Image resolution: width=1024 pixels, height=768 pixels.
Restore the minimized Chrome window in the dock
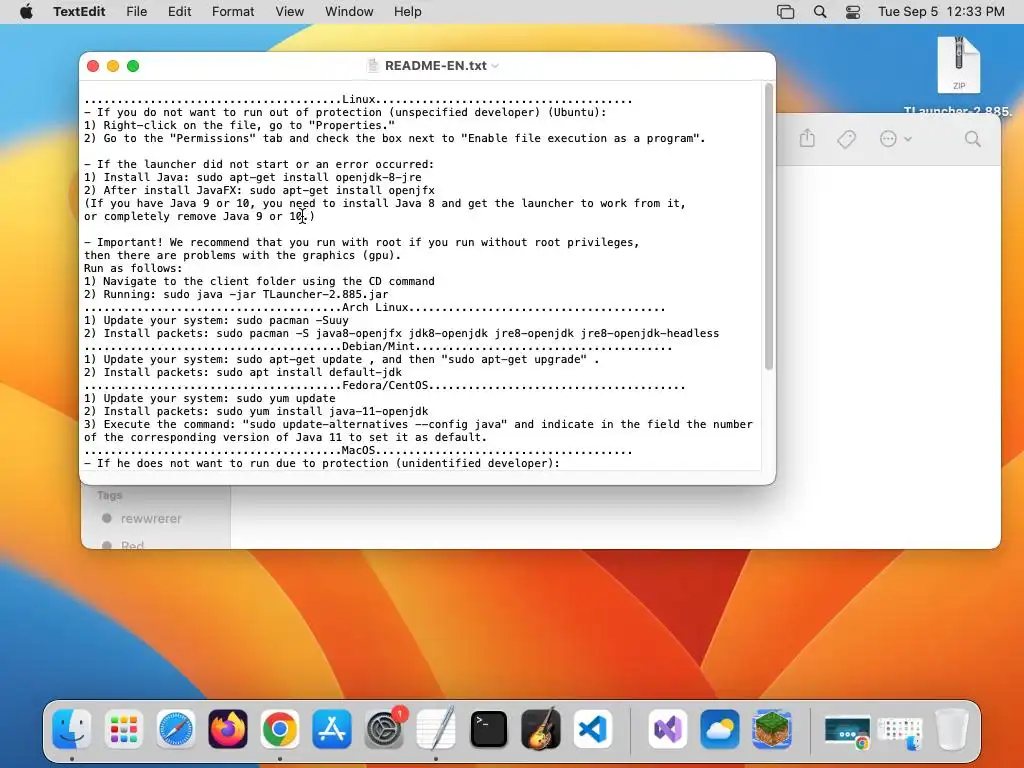click(x=847, y=731)
